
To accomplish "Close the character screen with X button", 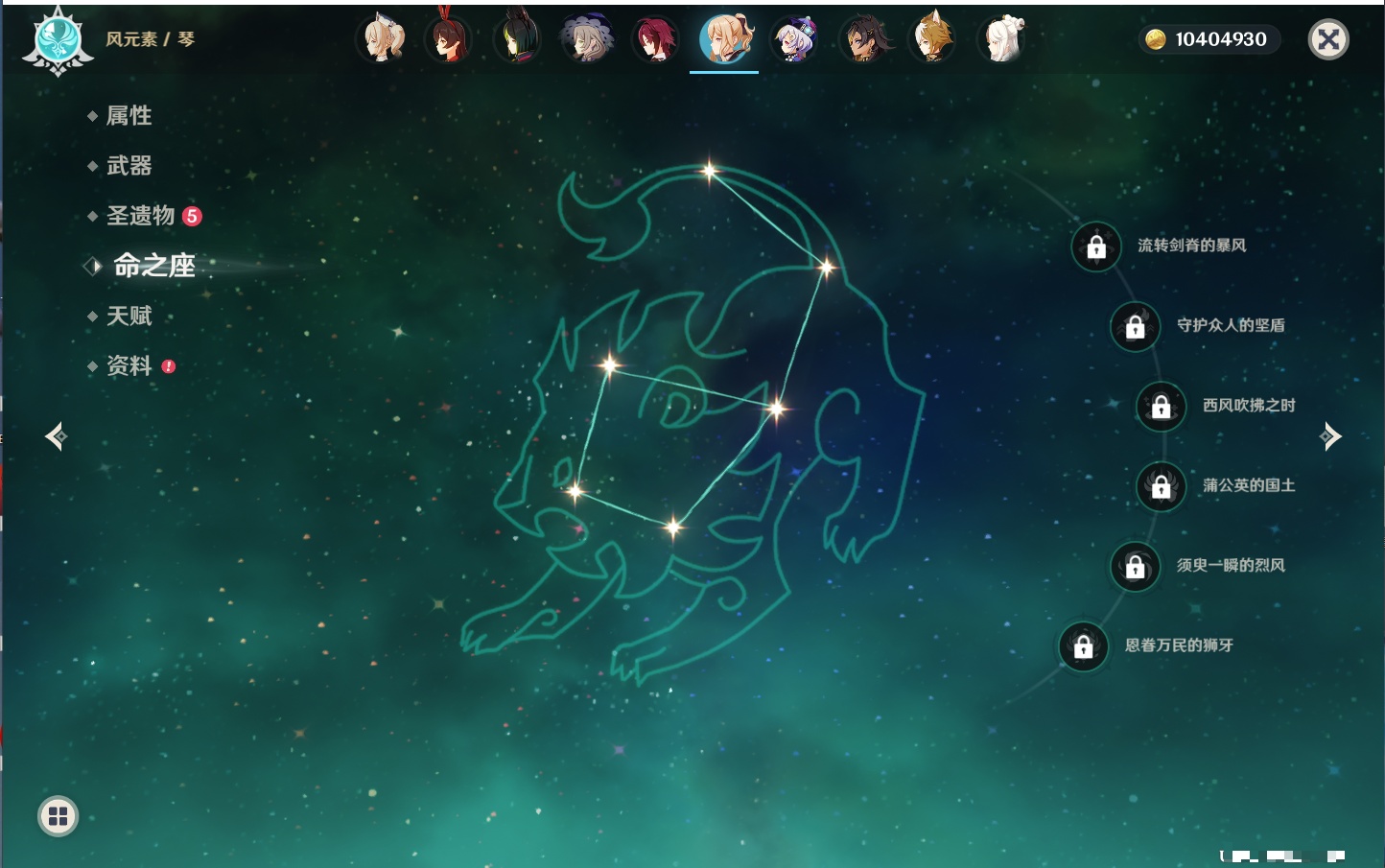I will 1328,39.
